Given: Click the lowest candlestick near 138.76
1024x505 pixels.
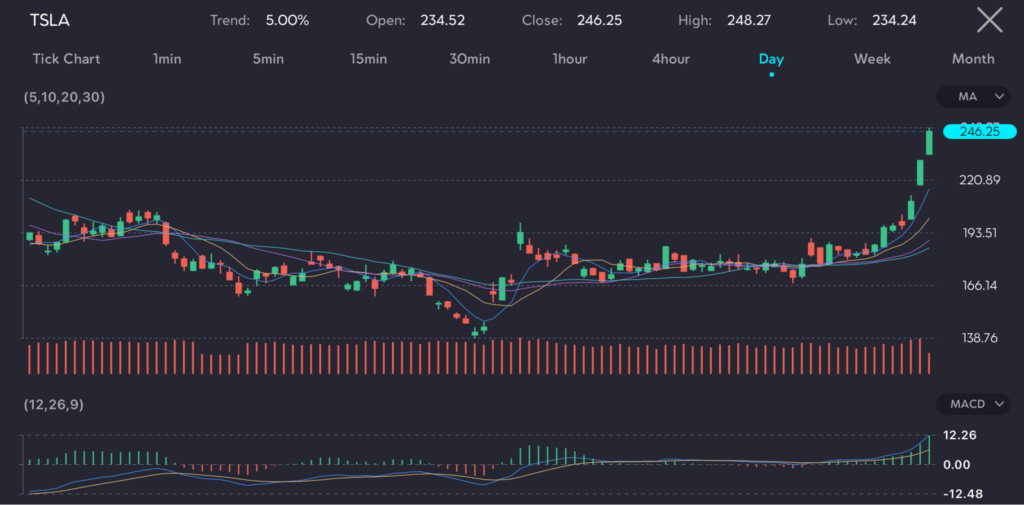Looking at the screenshot, I should coord(475,333).
